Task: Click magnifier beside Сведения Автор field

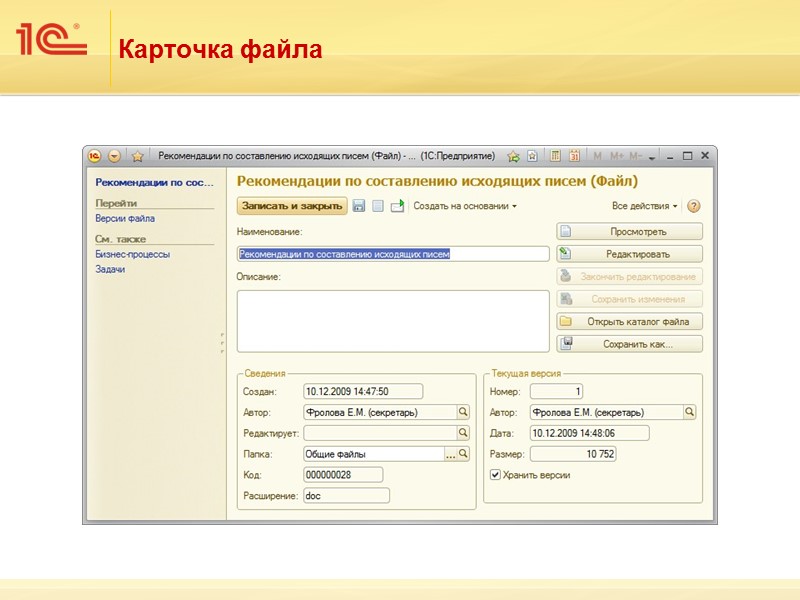Action: point(463,412)
